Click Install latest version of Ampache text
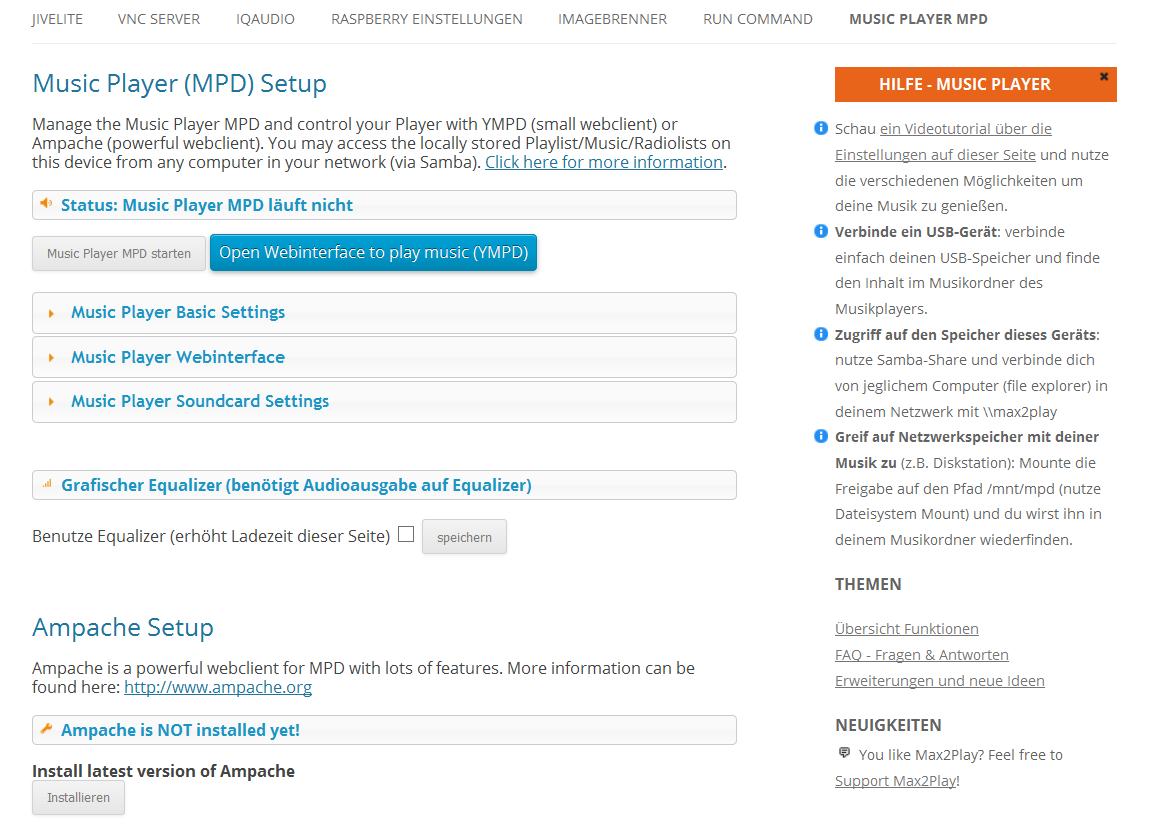The image size is (1150, 822). [164, 771]
